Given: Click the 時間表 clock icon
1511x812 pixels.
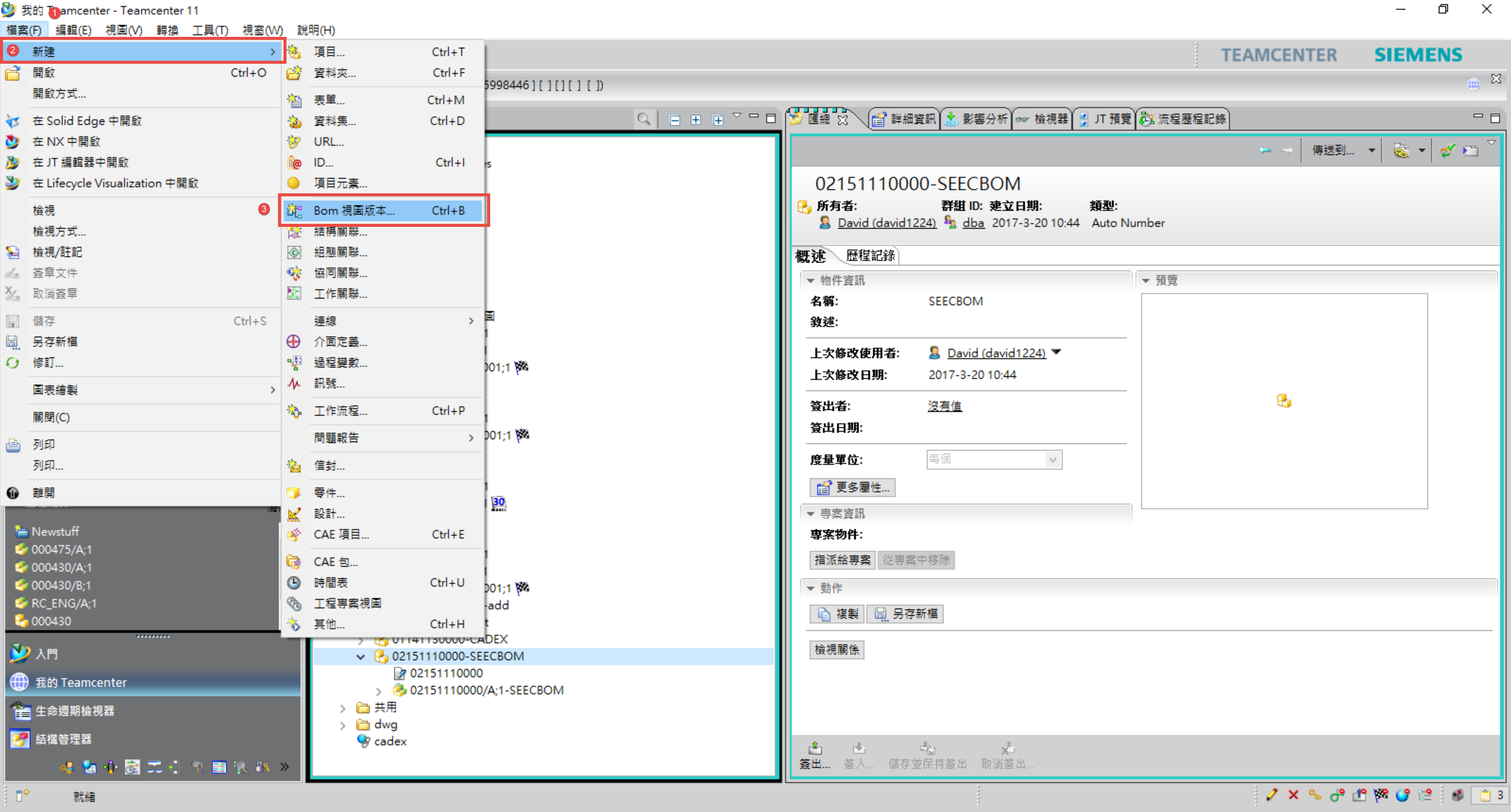Looking at the screenshot, I should [294, 583].
